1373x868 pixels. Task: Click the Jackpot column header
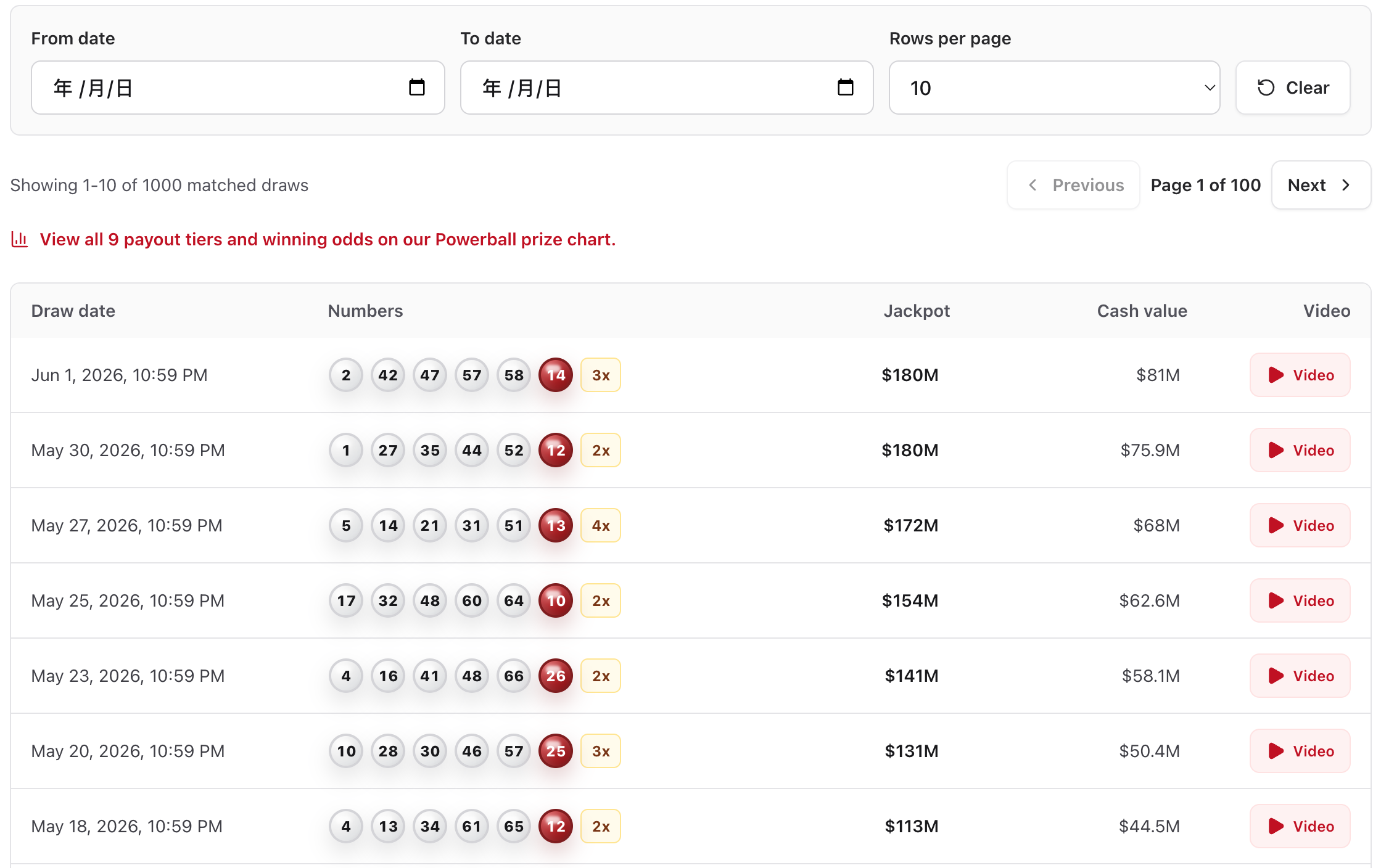917,311
